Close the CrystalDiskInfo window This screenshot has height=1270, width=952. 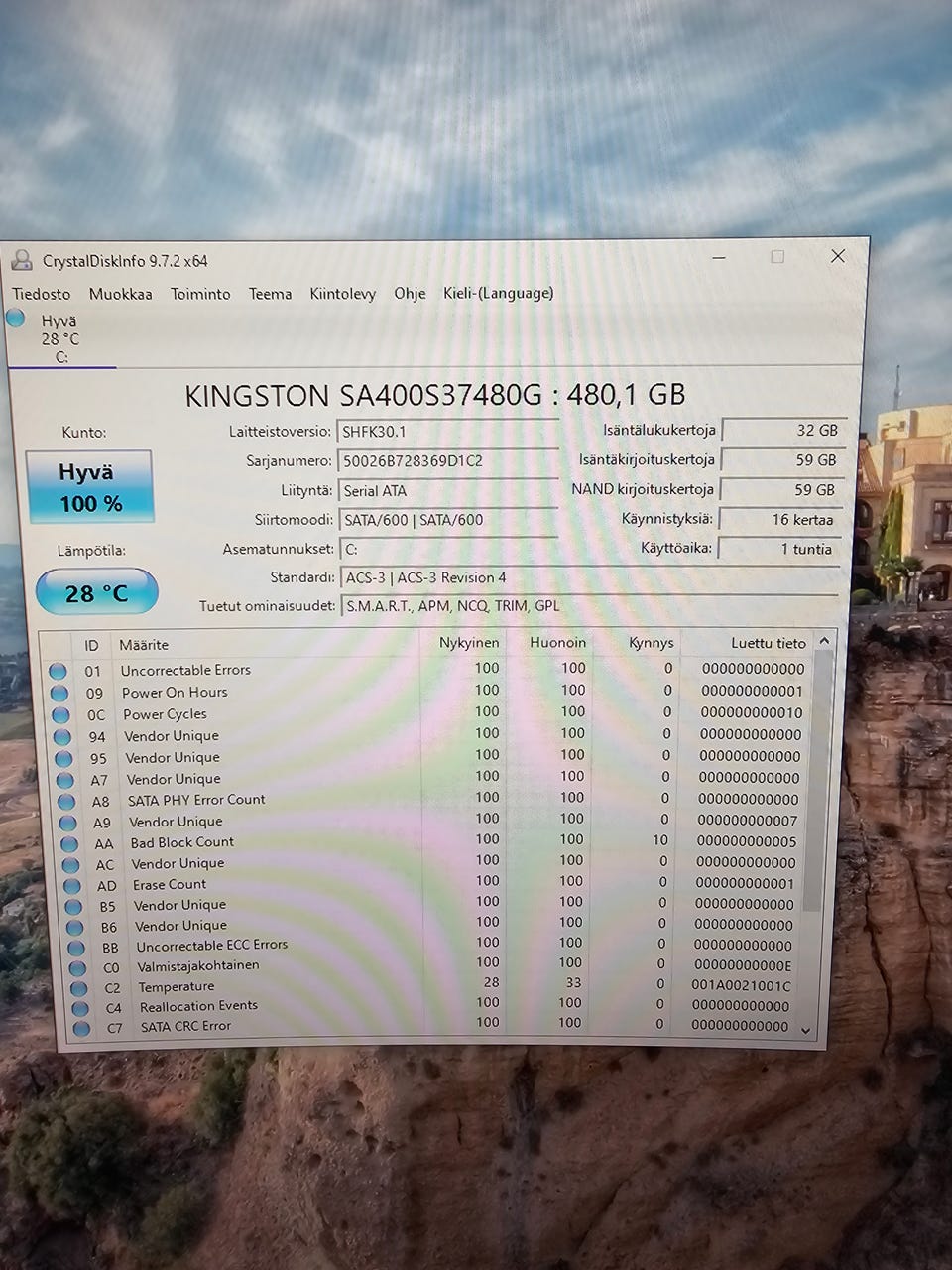pos(838,256)
